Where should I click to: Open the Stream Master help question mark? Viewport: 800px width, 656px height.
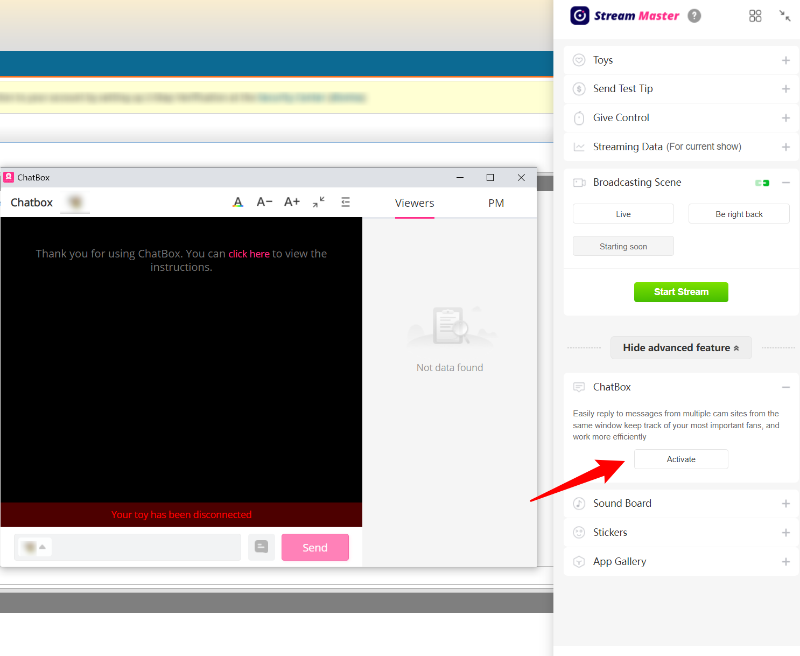coord(694,16)
